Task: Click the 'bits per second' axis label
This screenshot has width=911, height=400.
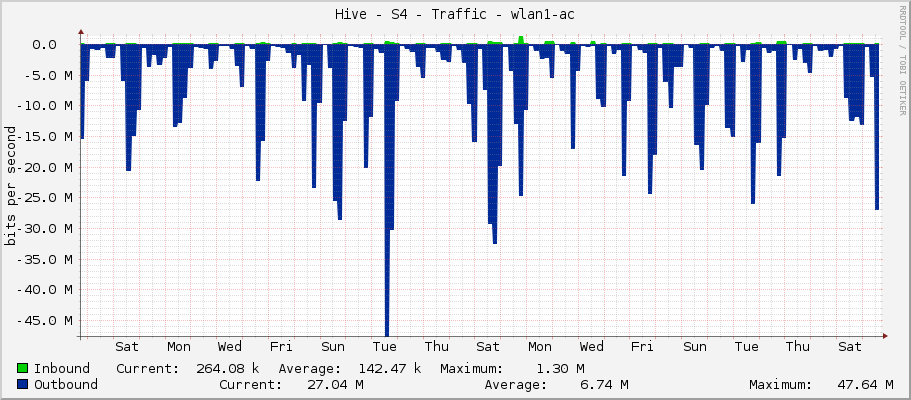Action: pos(11,186)
